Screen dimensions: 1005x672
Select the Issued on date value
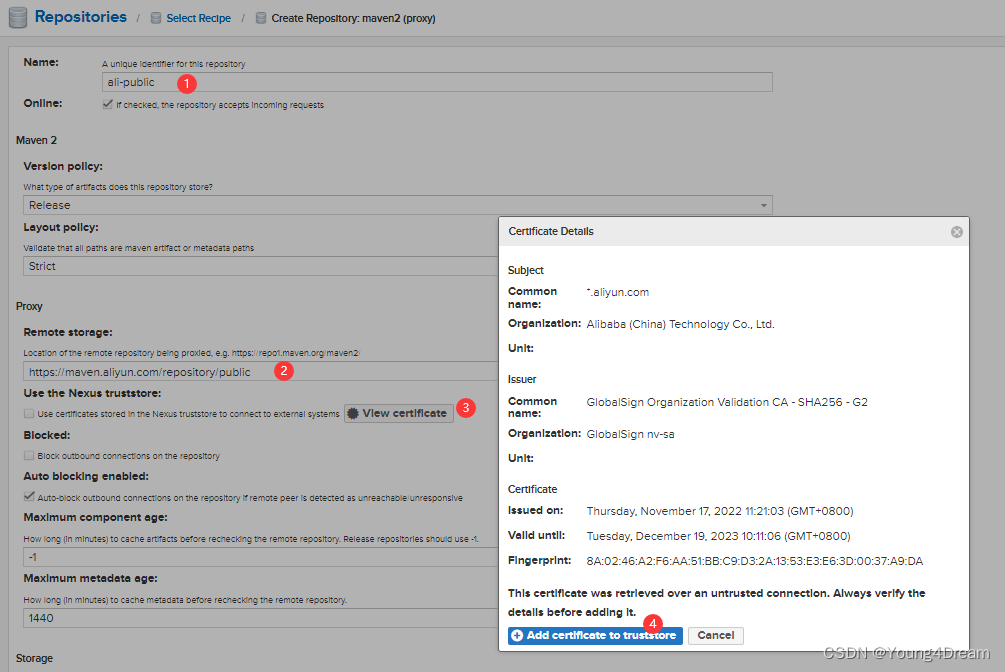[x=720, y=511]
